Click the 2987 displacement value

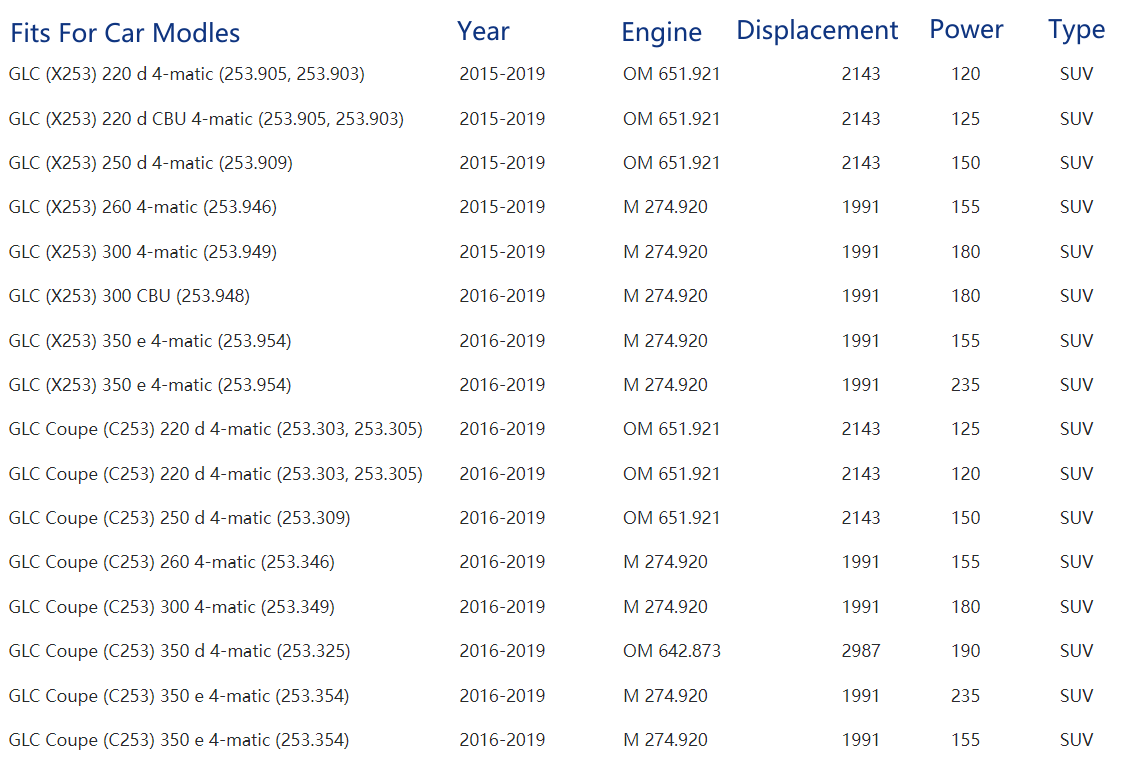(x=860, y=651)
